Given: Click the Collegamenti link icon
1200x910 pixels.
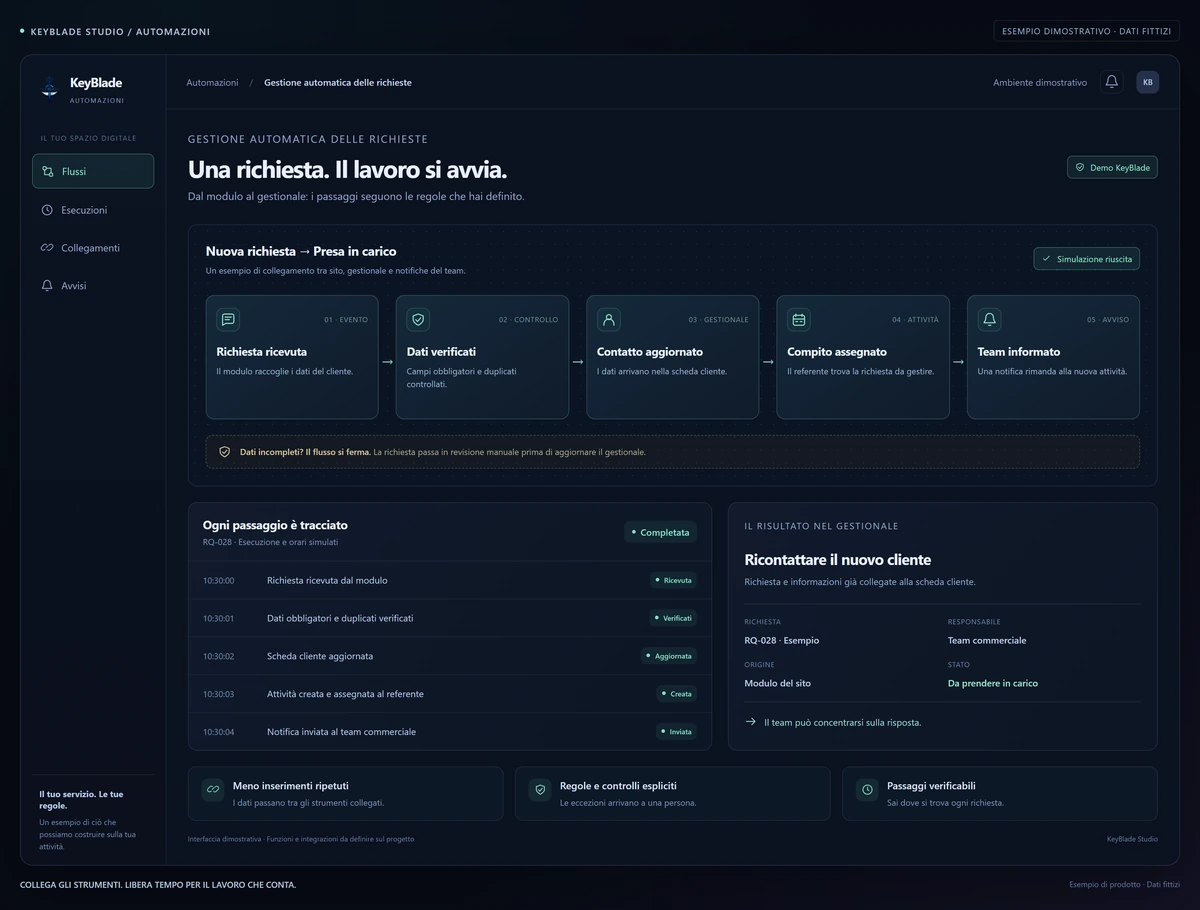Looking at the screenshot, I should point(47,248).
